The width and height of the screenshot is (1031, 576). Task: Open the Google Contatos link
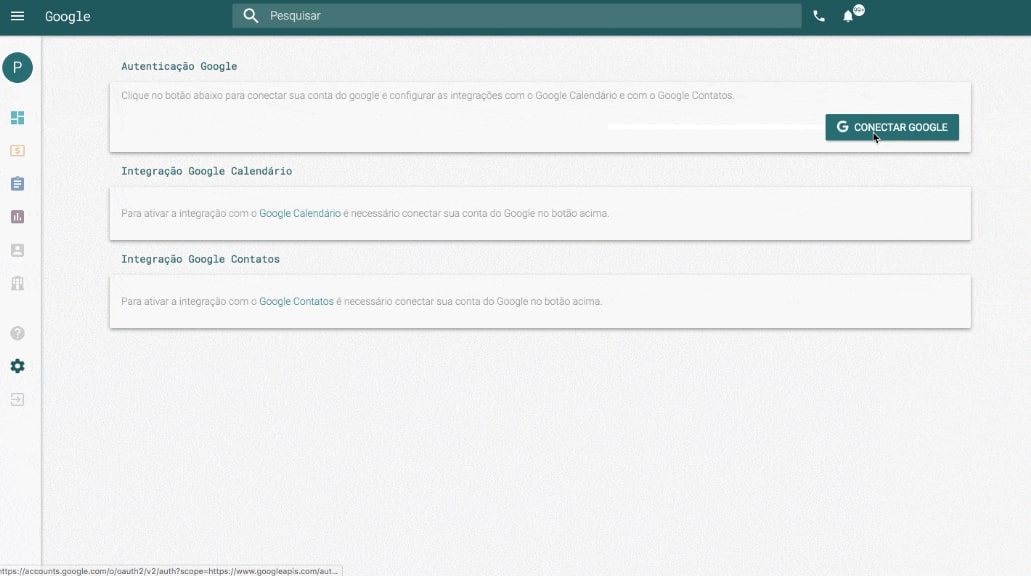coord(297,301)
